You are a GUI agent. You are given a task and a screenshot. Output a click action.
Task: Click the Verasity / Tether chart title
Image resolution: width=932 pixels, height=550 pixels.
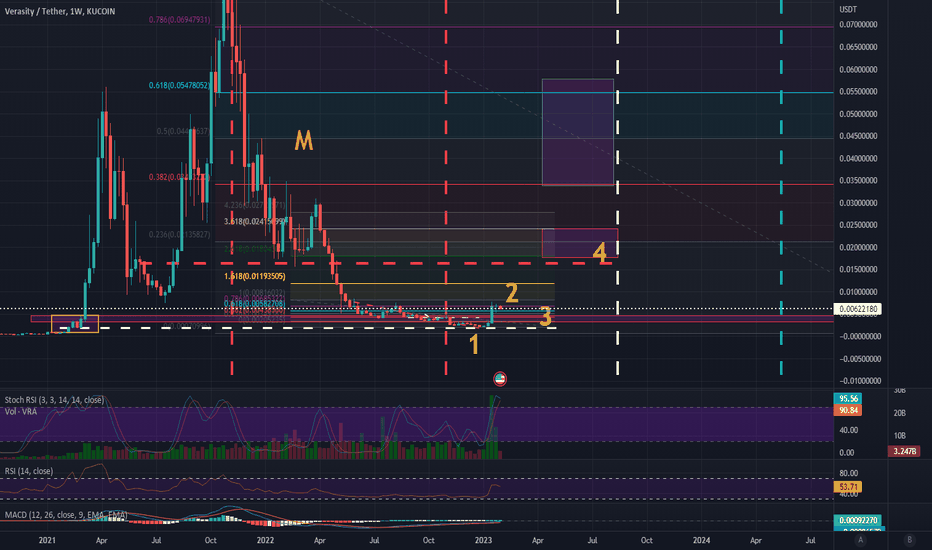click(60, 11)
